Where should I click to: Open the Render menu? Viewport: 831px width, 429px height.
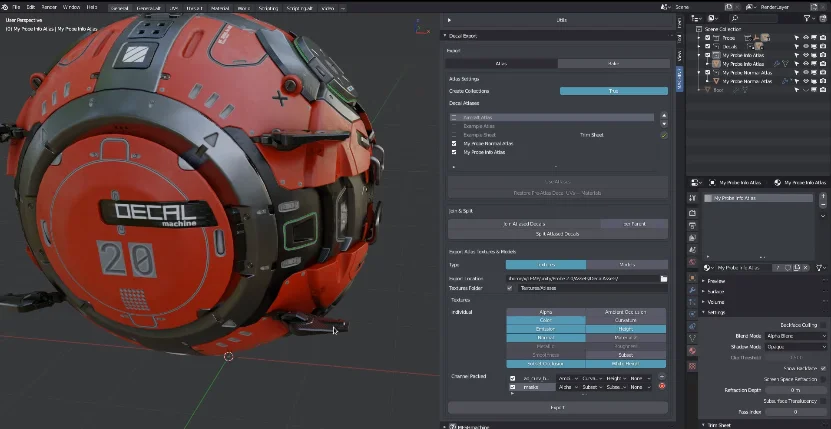tap(49, 7)
